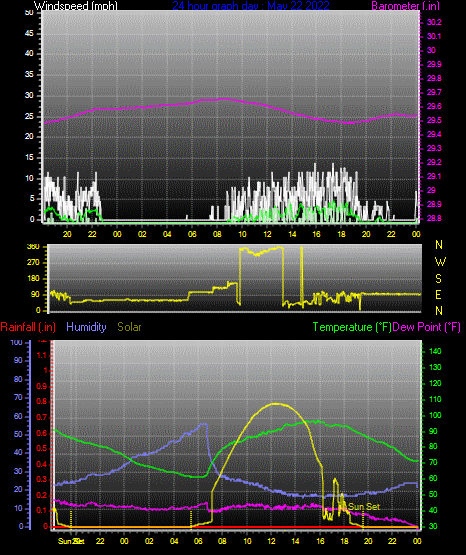
Task: Click the "Sun Set" marker label
Action: coord(364,507)
